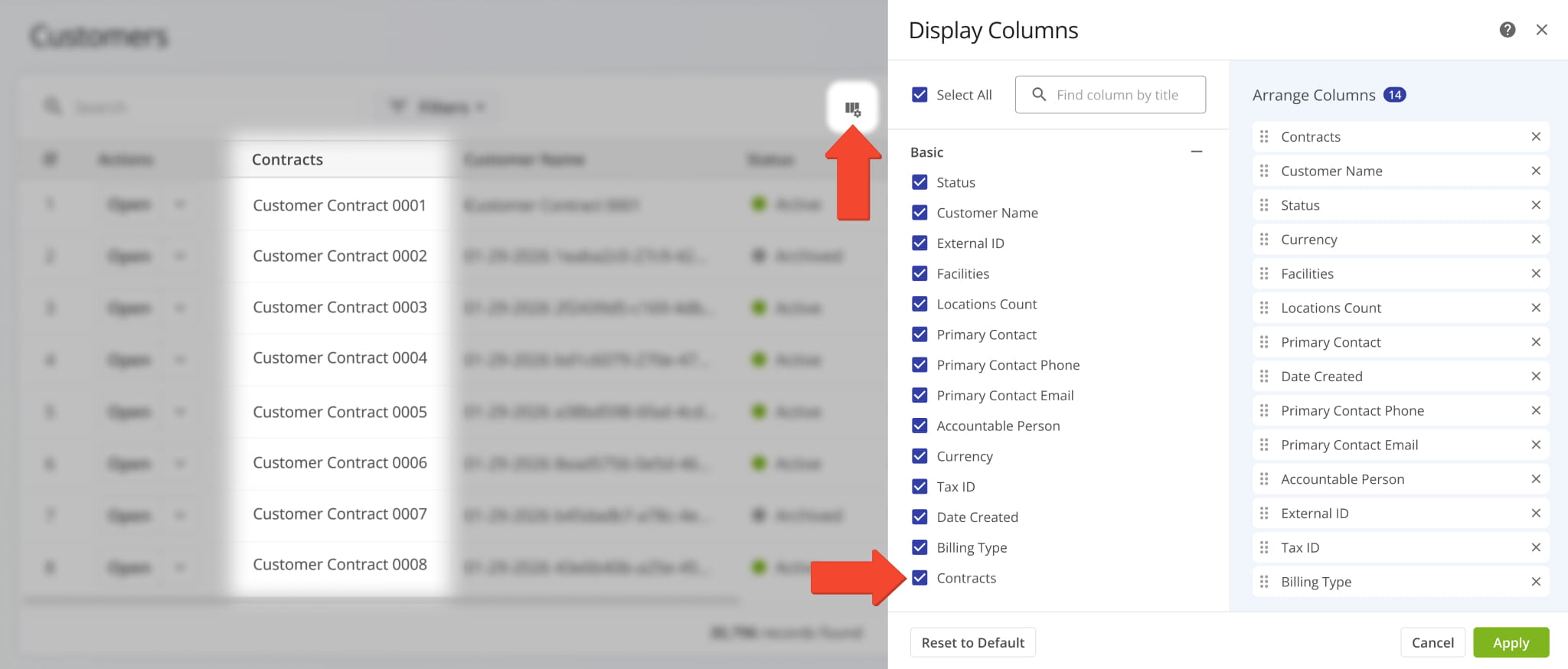The height and width of the screenshot is (669, 1568).
Task: Click the drag handle next to Tax ID
Action: click(1264, 547)
